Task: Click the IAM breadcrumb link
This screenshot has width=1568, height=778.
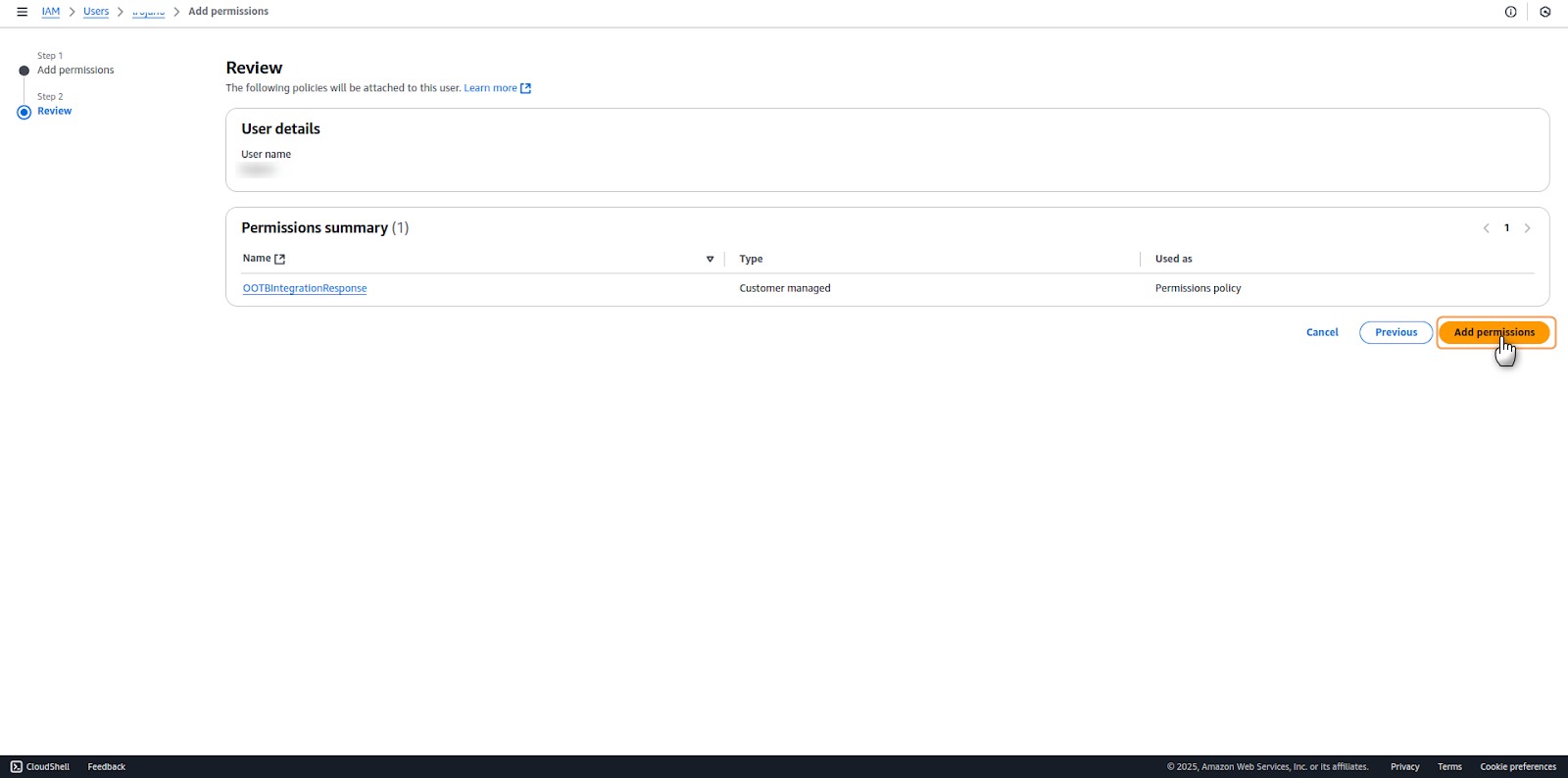Action: (51, 12)
